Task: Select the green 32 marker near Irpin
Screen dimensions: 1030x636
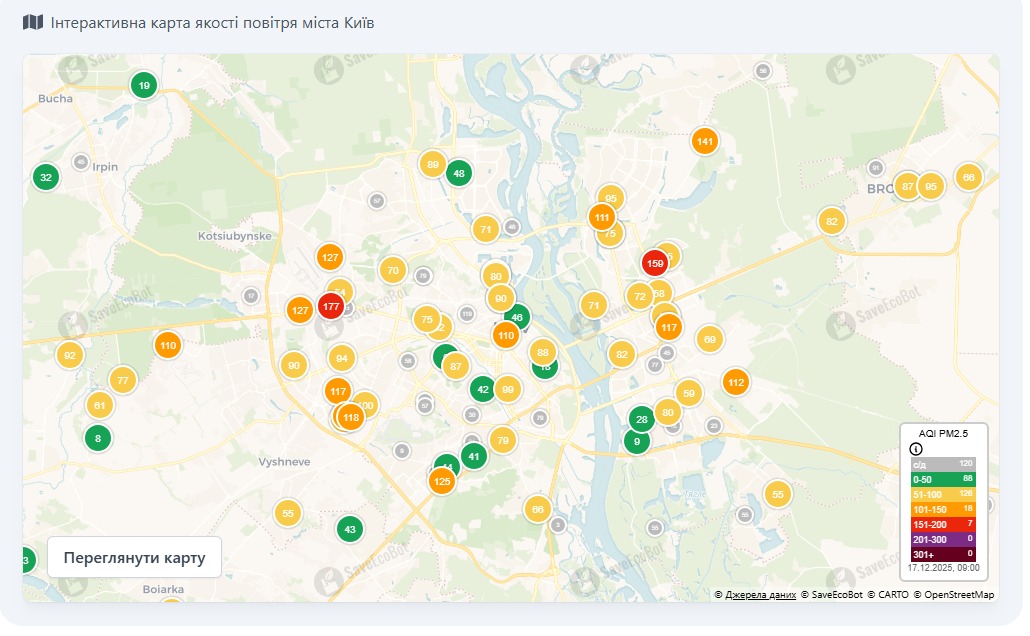Action: coord(45,178)
